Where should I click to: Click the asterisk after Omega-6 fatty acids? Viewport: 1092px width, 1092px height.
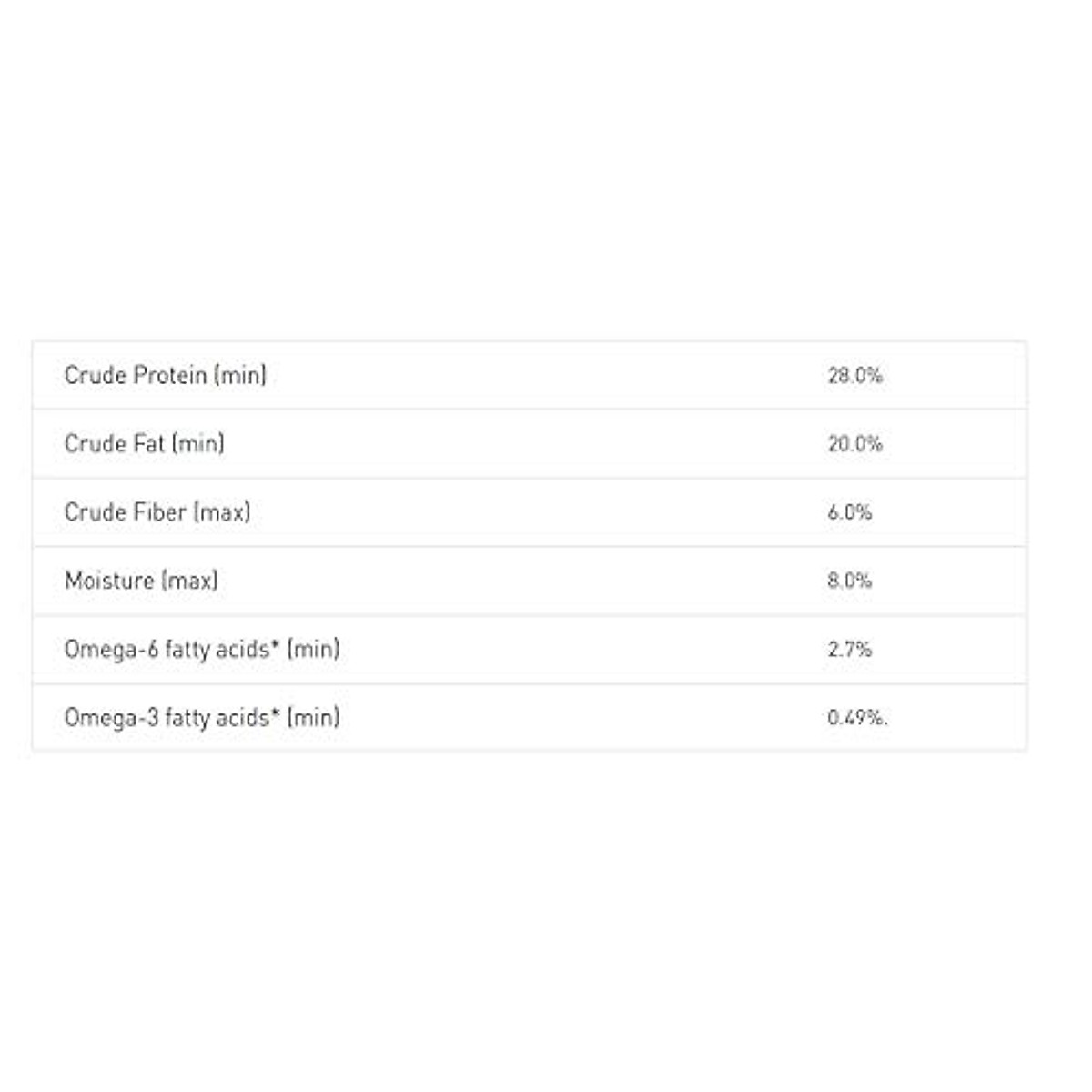[275, 644]
